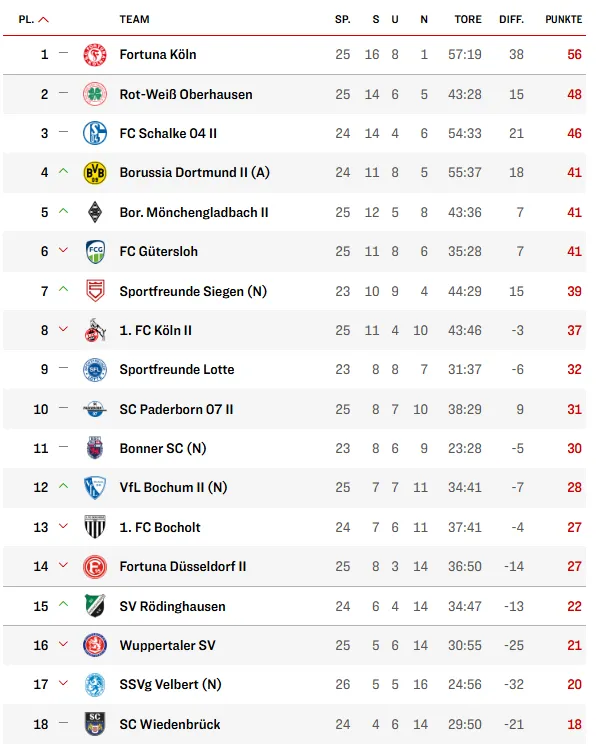Sort standings by DIFF. column header
611x746 pixels.
click(x=511, y=20)
